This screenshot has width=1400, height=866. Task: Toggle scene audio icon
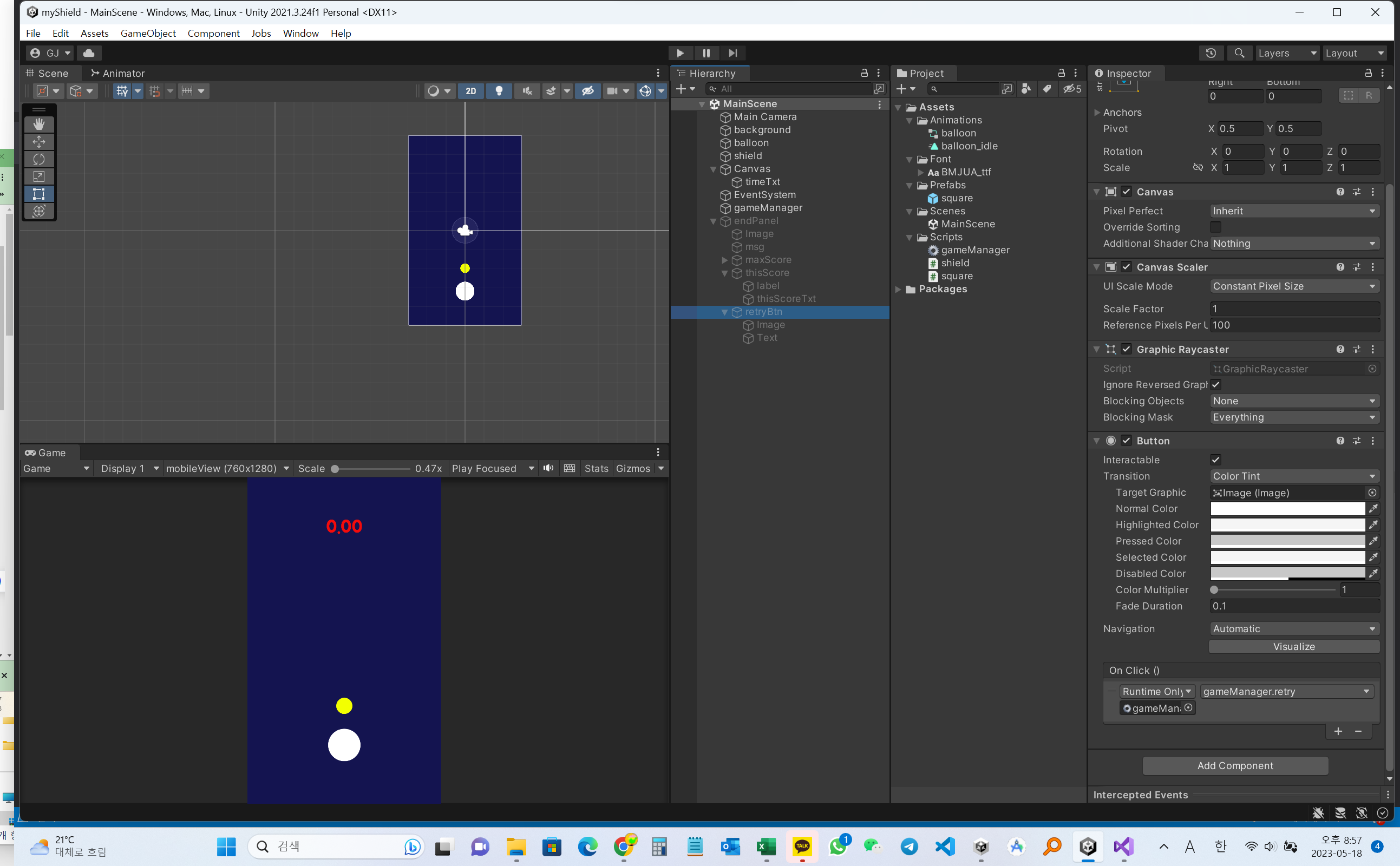click(527, 90)
